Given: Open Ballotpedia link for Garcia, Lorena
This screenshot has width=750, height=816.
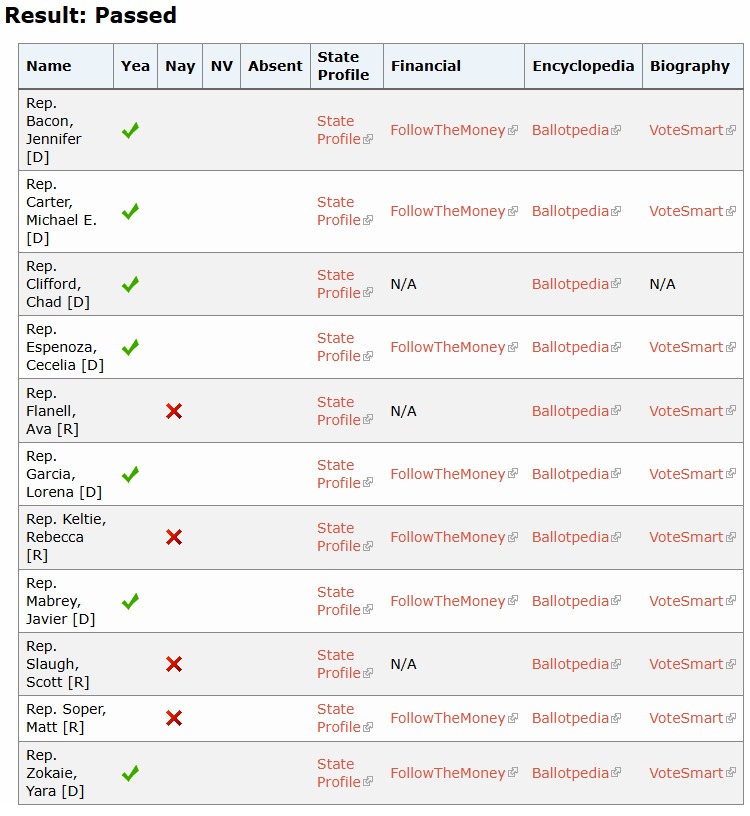Looking at the screenshot, I should (x=576, y=474).
